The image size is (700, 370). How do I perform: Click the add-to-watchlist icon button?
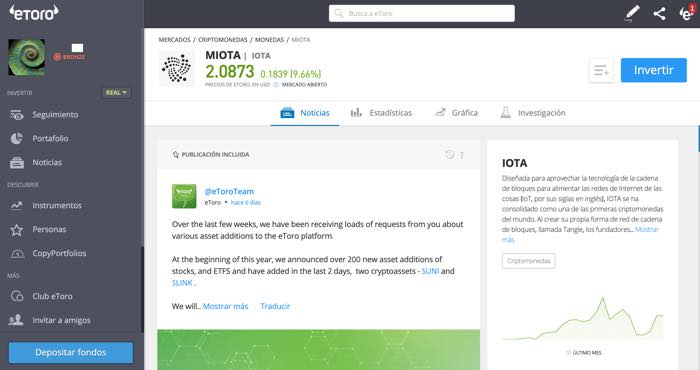[x=601, y=70]
